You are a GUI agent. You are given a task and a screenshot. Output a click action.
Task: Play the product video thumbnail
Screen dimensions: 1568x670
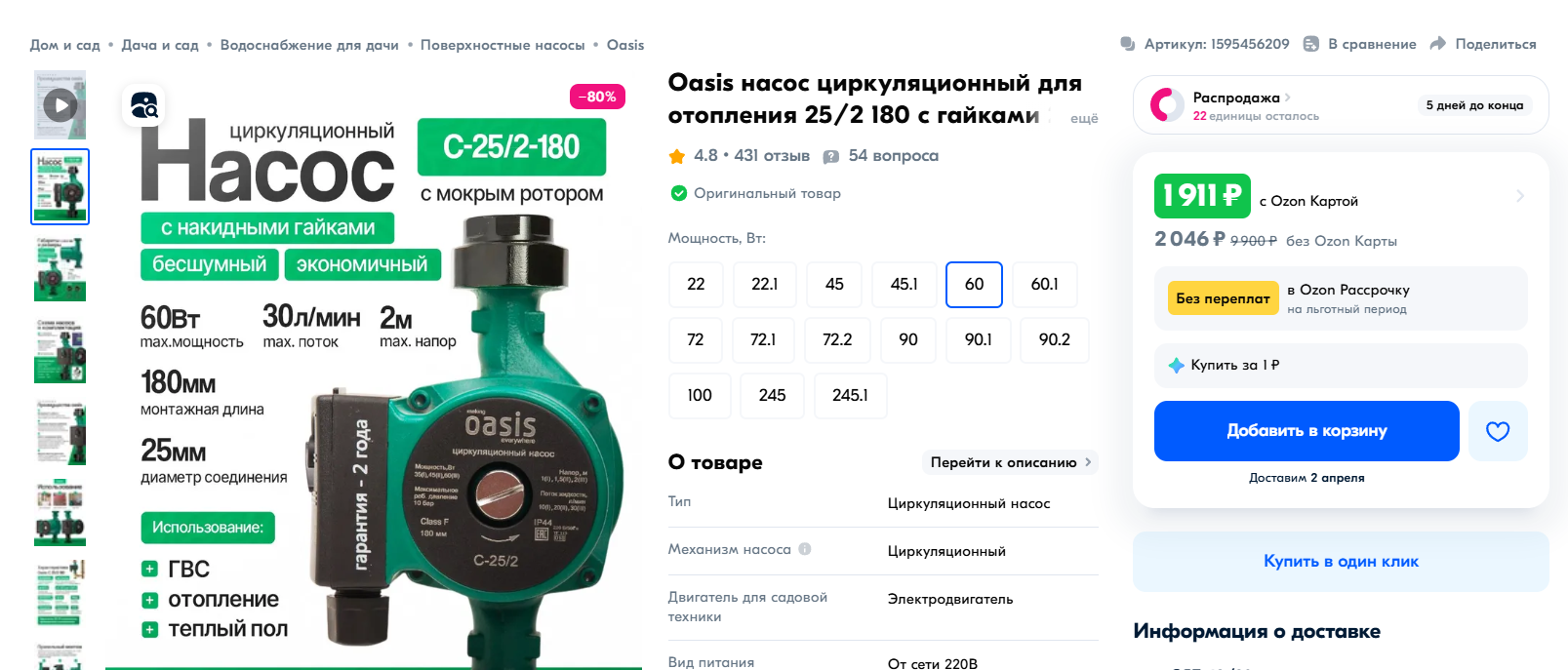tap(60, 105)
